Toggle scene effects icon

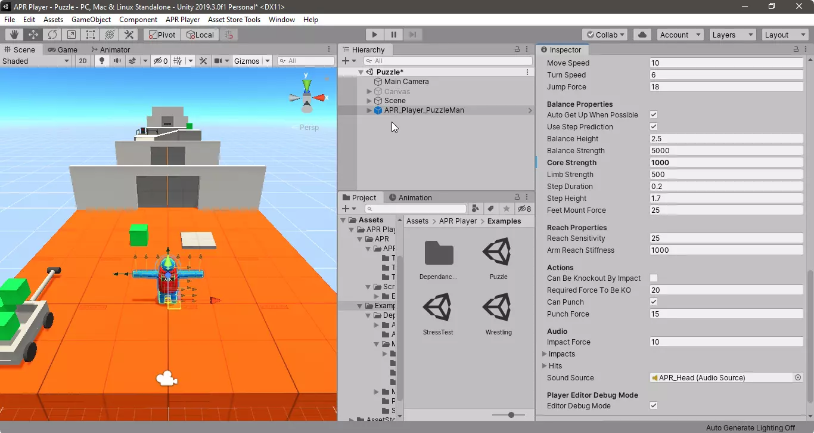click(x=133, y=61)
